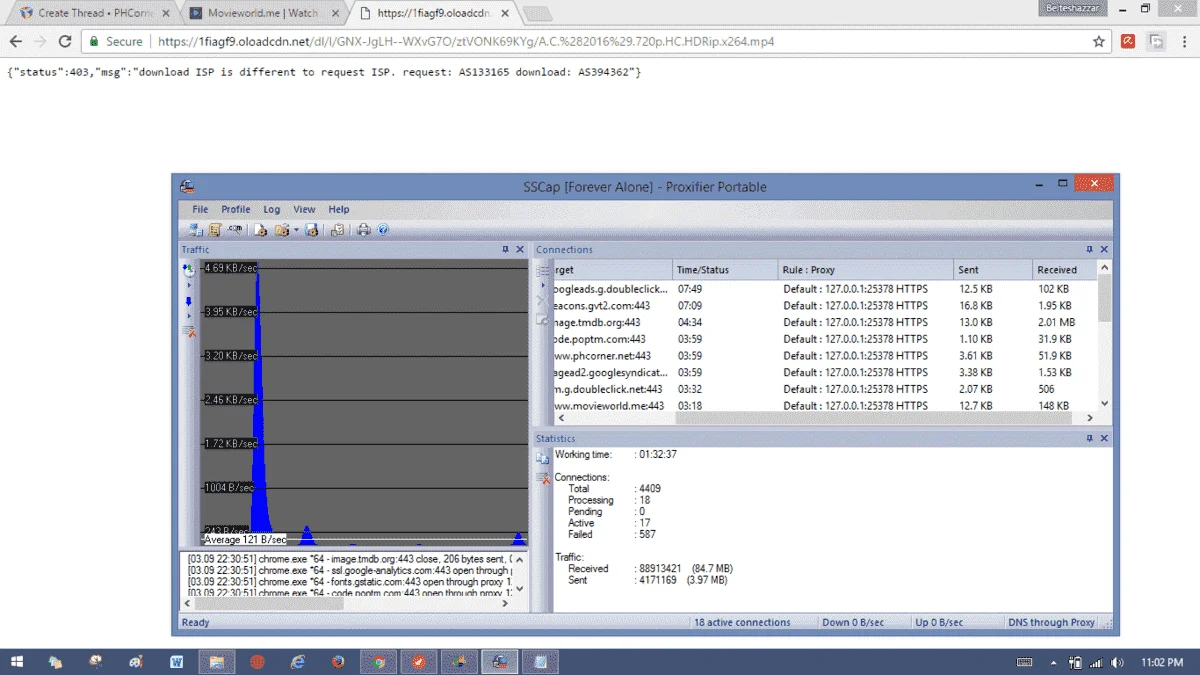
Task: Sort by Time/Status column header
Action: 725,270
